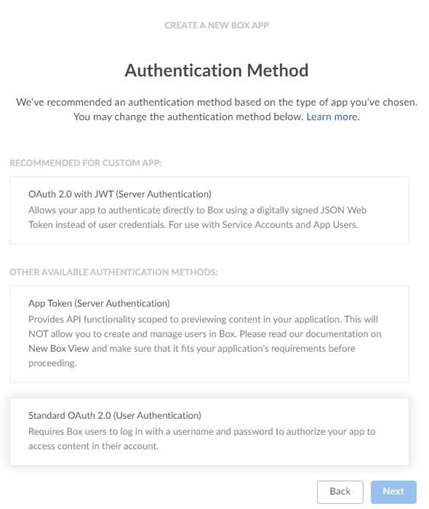Click the CREATE A NEW BOX APP header
This screenshot has width=429, height=509.
[x=217, y=25]
